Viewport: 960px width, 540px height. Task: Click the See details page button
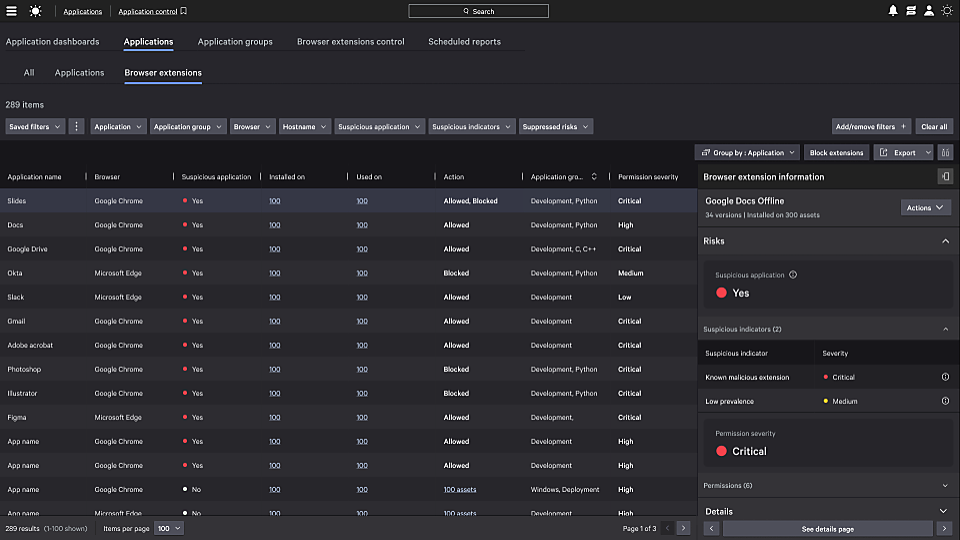827,528
